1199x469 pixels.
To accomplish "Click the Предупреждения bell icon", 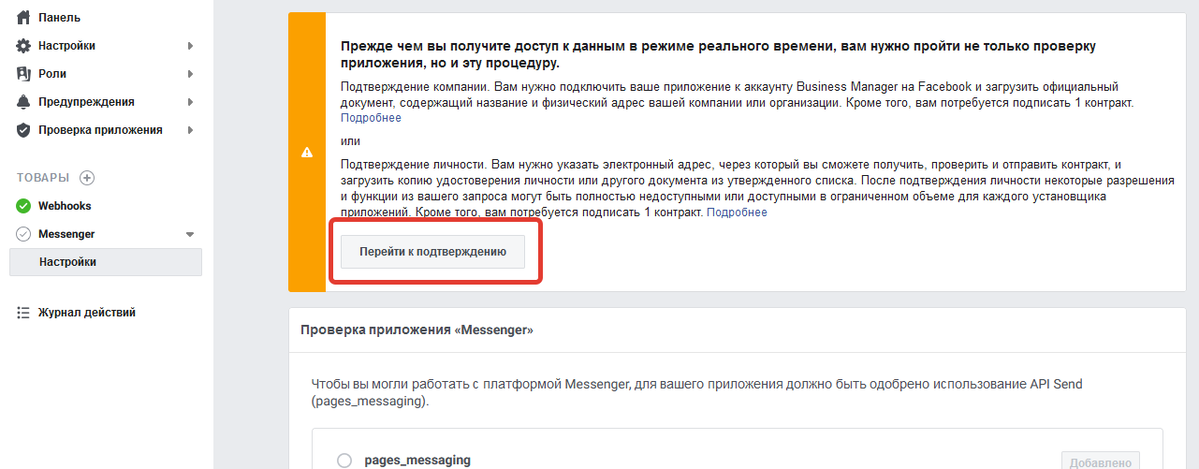I will 23,102.
